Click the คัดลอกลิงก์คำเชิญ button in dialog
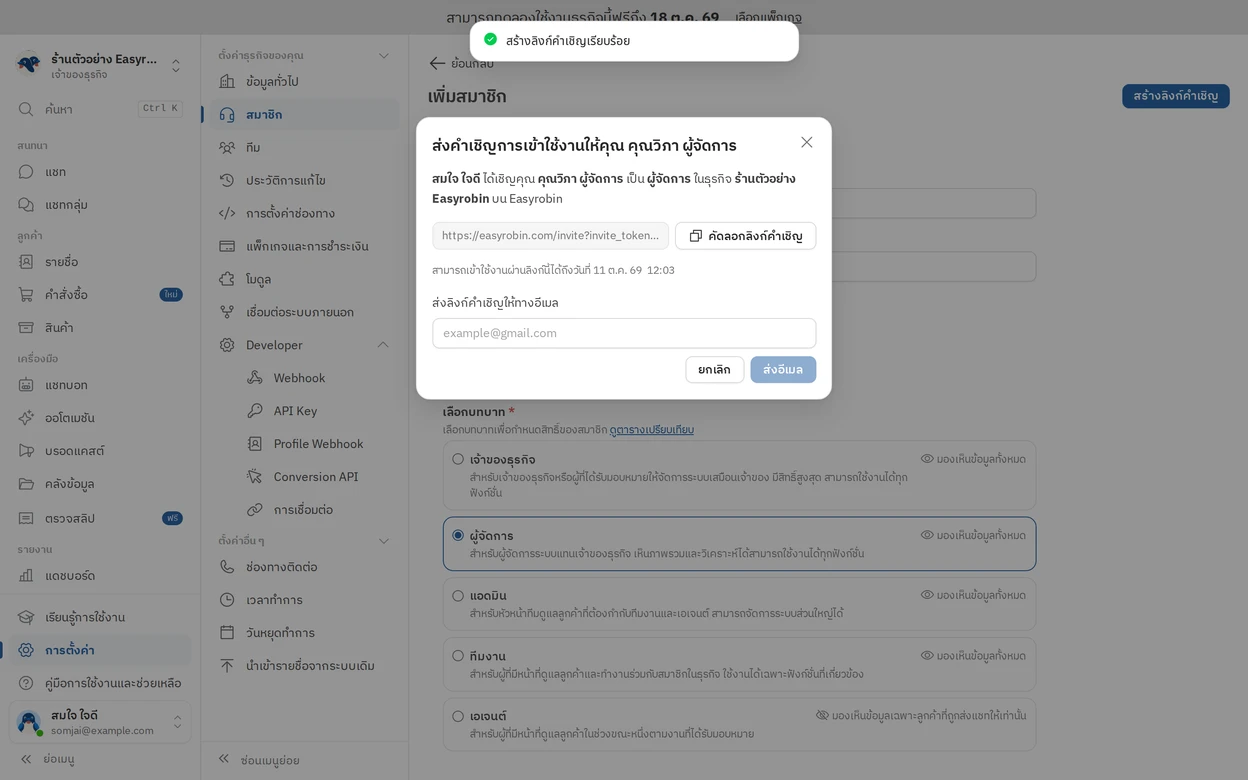 click(x=746, y=236)
